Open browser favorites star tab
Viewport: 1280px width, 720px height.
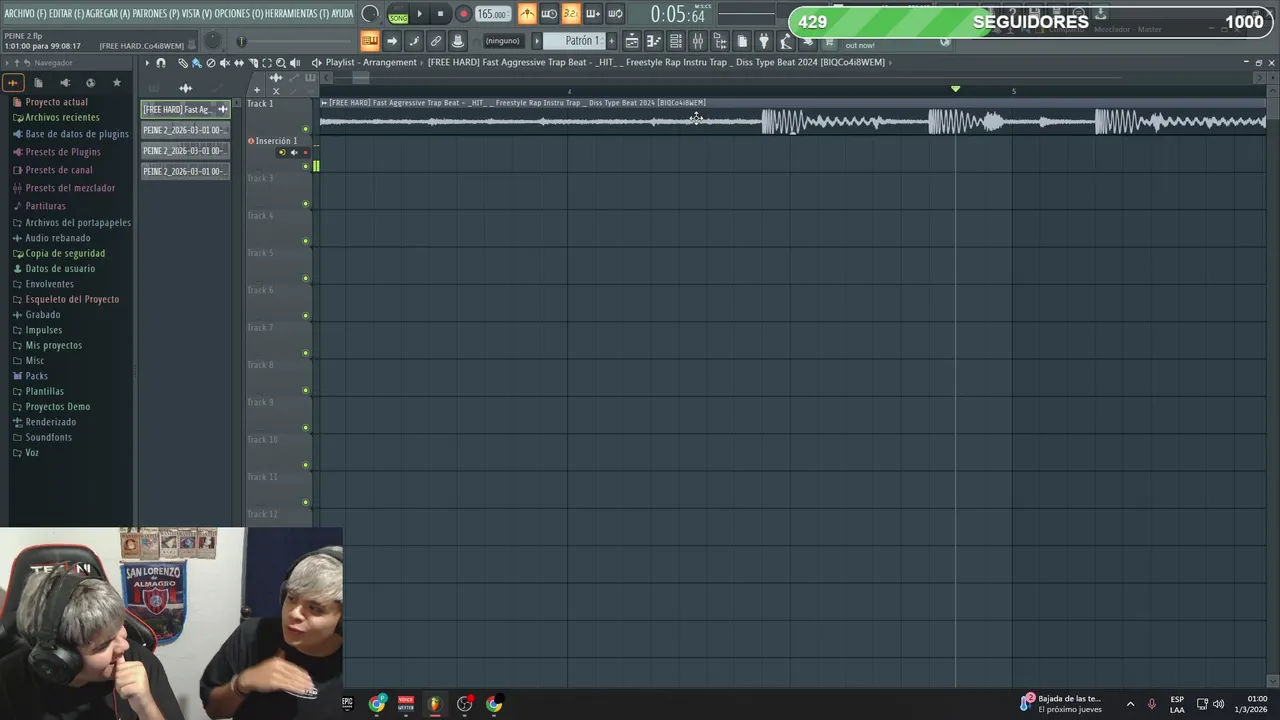click(x=116, y=83)
